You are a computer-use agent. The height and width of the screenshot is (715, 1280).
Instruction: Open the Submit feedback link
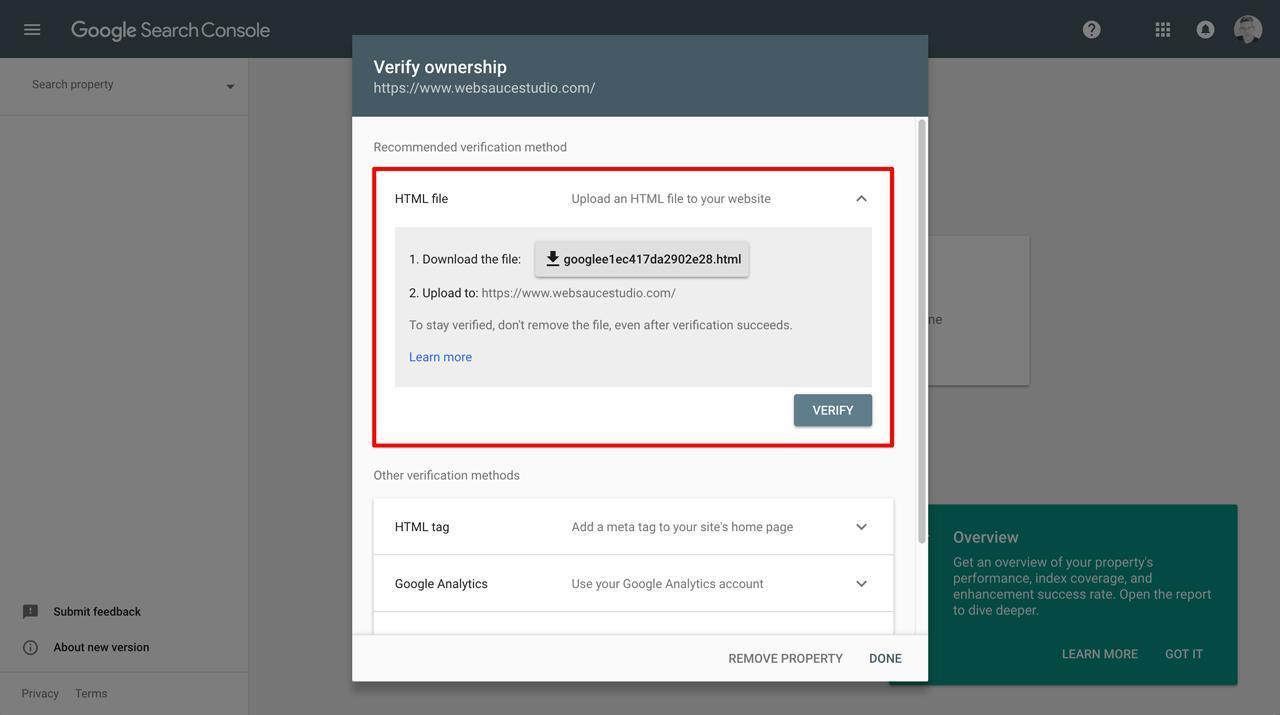pos(97,611)
